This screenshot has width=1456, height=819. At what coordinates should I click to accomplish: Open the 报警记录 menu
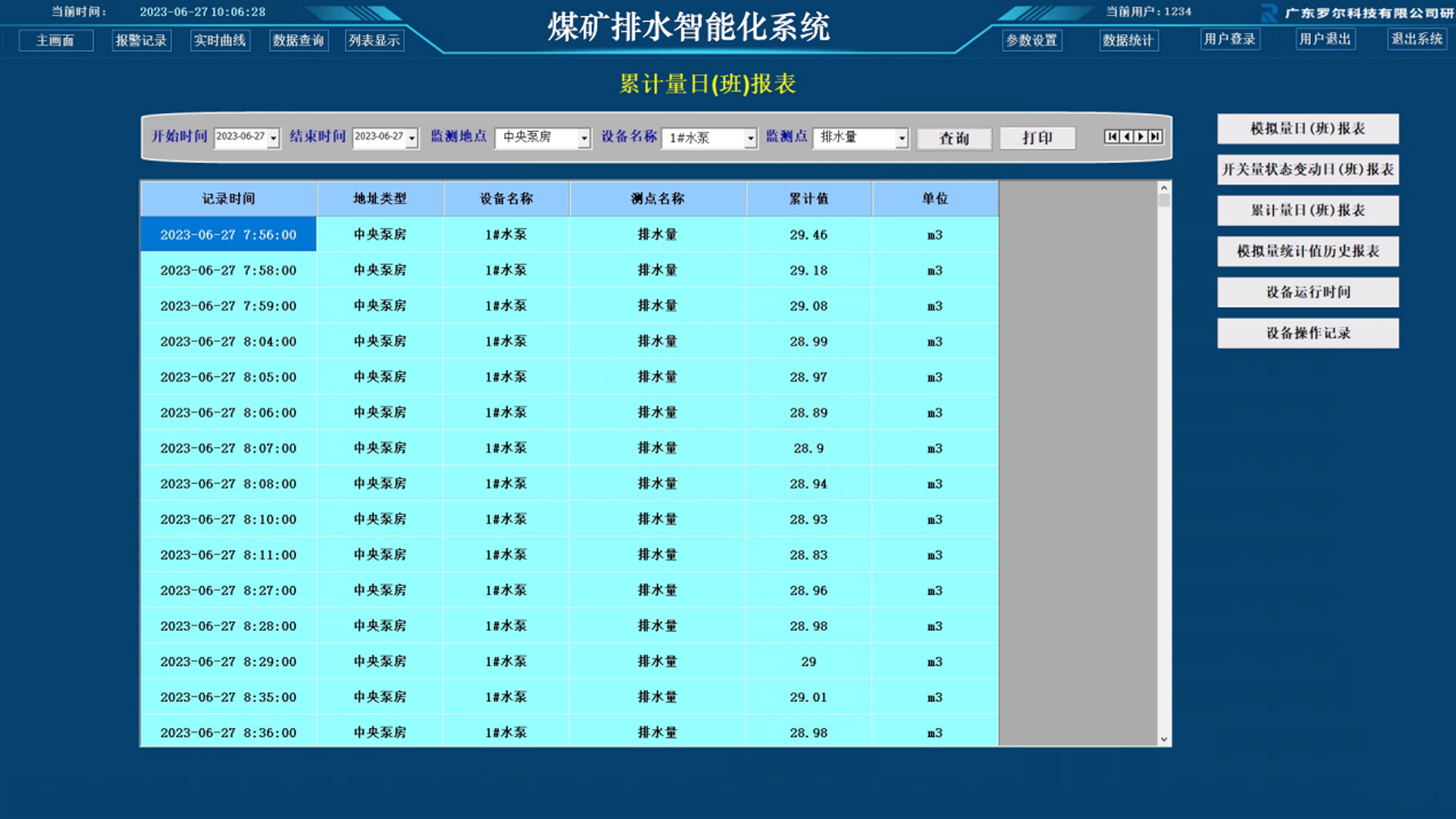[141, 40]
